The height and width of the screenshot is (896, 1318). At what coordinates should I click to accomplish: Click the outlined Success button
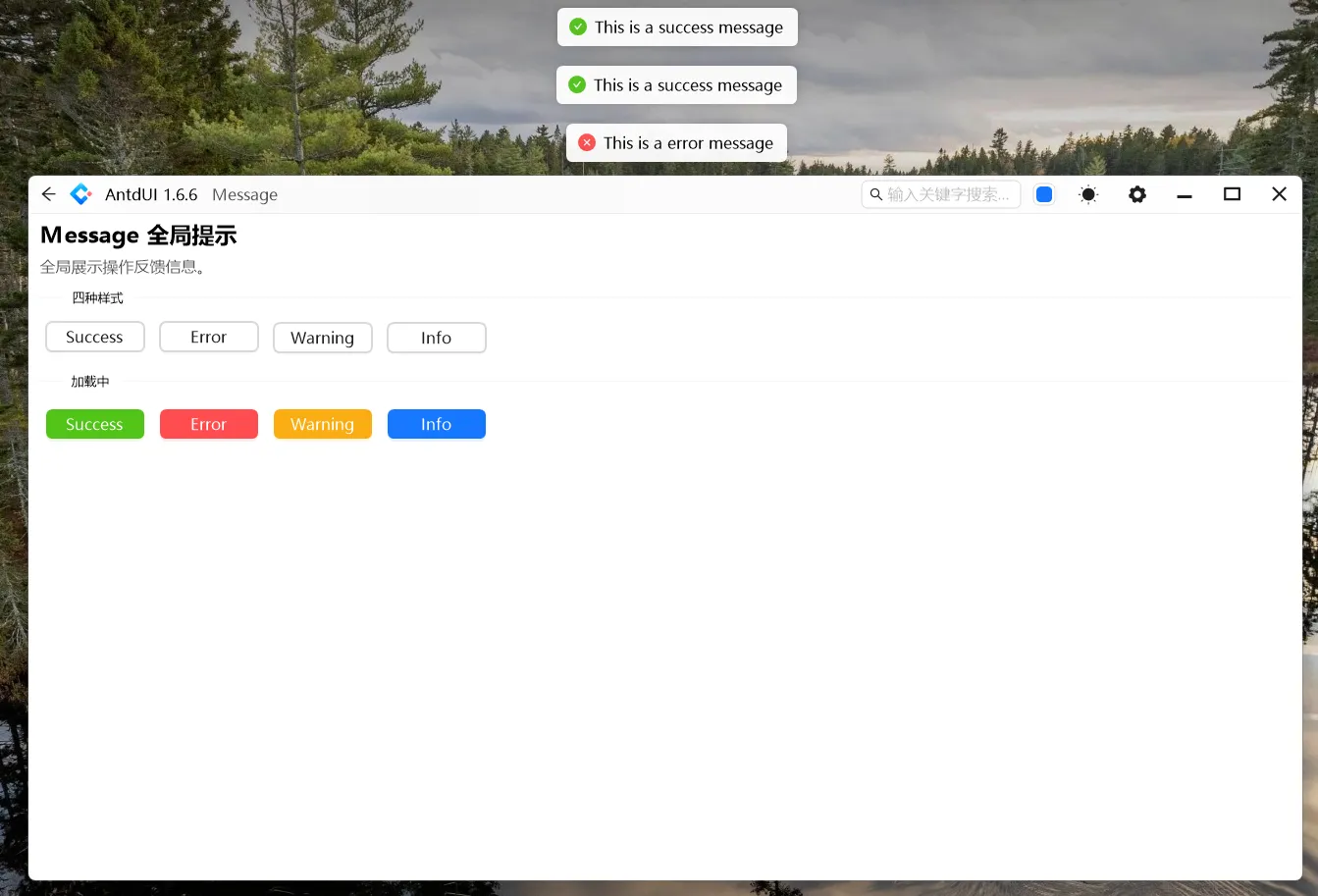pos(95,338)
